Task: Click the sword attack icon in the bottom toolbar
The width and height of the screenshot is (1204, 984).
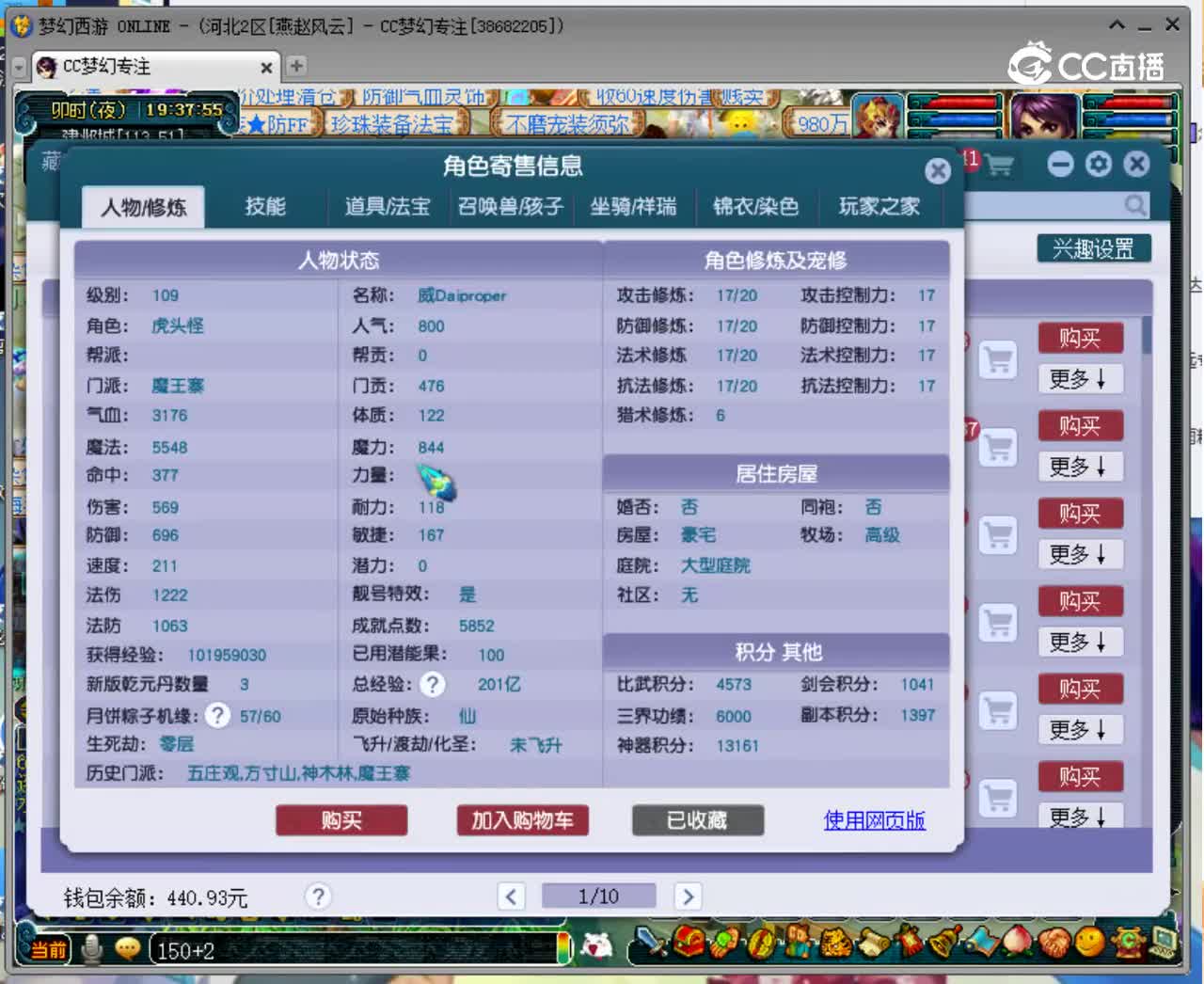Action: pos(651,942)
